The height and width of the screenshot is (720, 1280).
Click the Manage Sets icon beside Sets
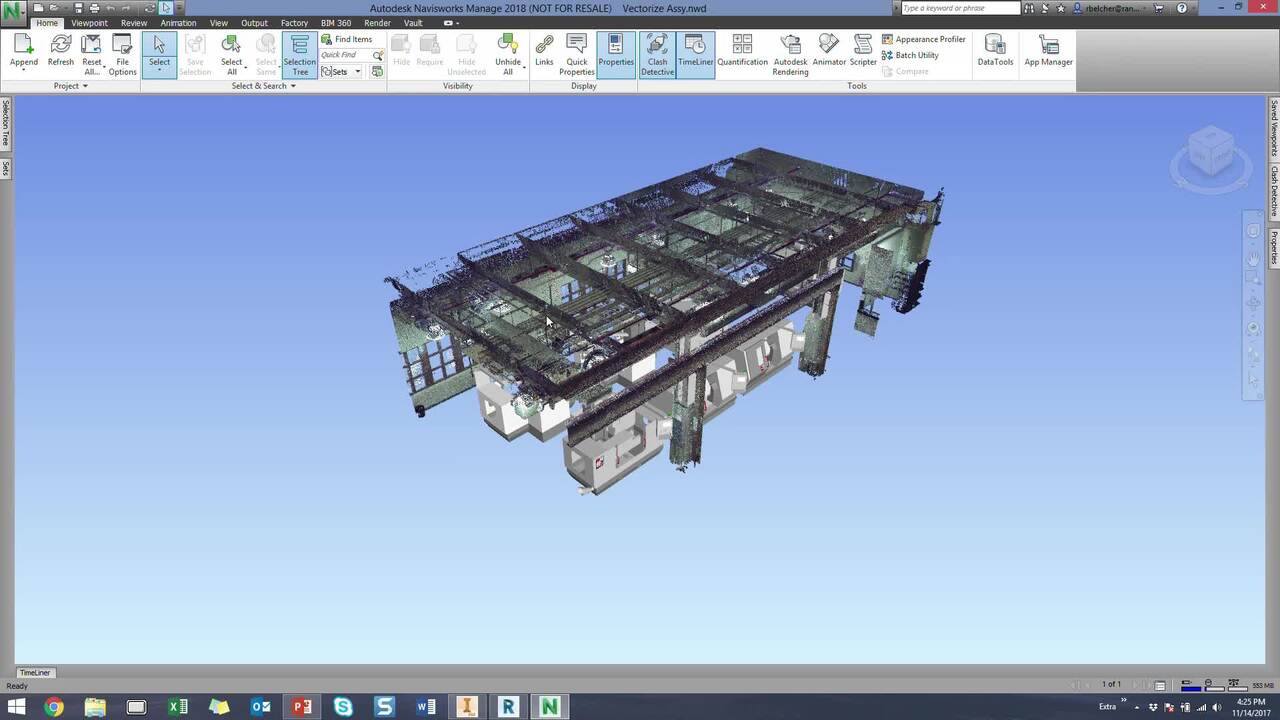377,72
